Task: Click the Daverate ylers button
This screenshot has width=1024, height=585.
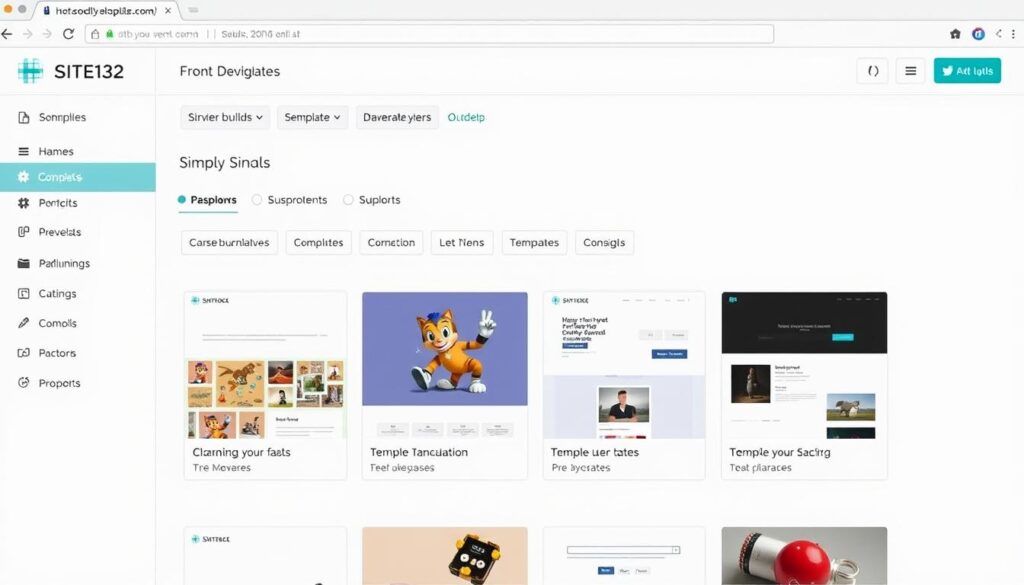Action: coord(397,118)
